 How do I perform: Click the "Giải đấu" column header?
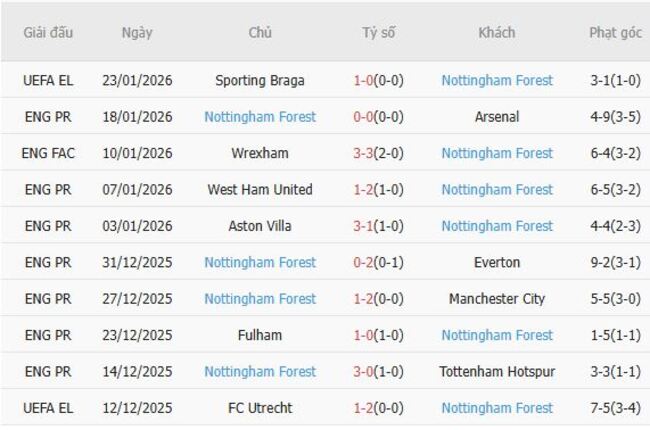pyautogui.click(x=48, y=33)
